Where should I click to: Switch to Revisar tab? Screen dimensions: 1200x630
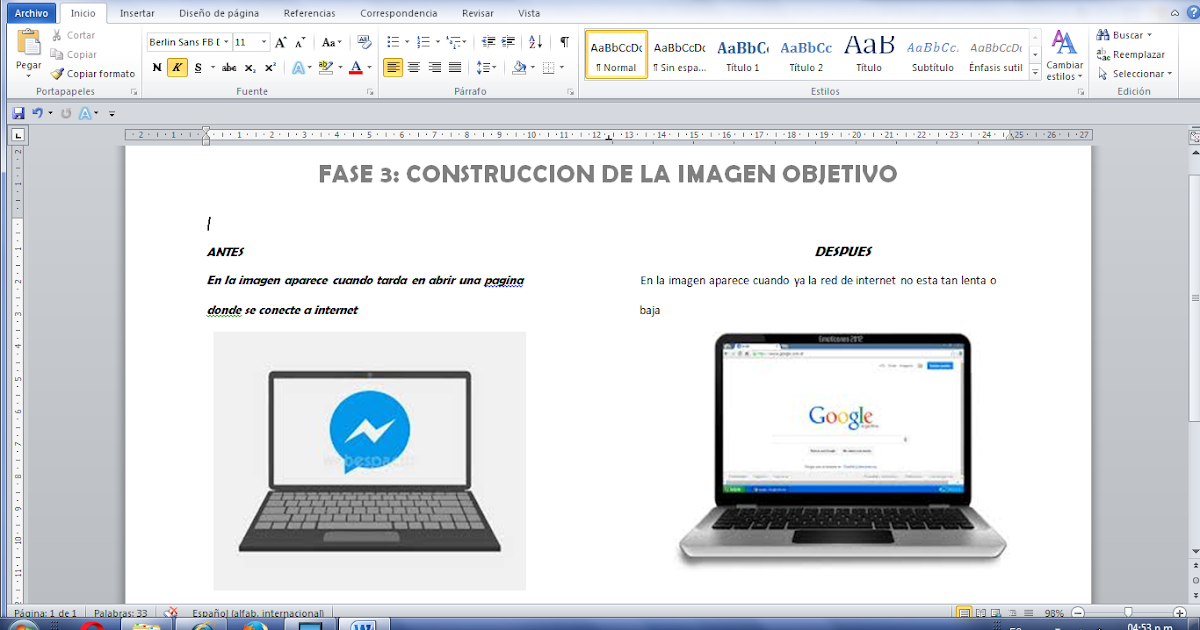pyautogui.click(x=477, y=13)
